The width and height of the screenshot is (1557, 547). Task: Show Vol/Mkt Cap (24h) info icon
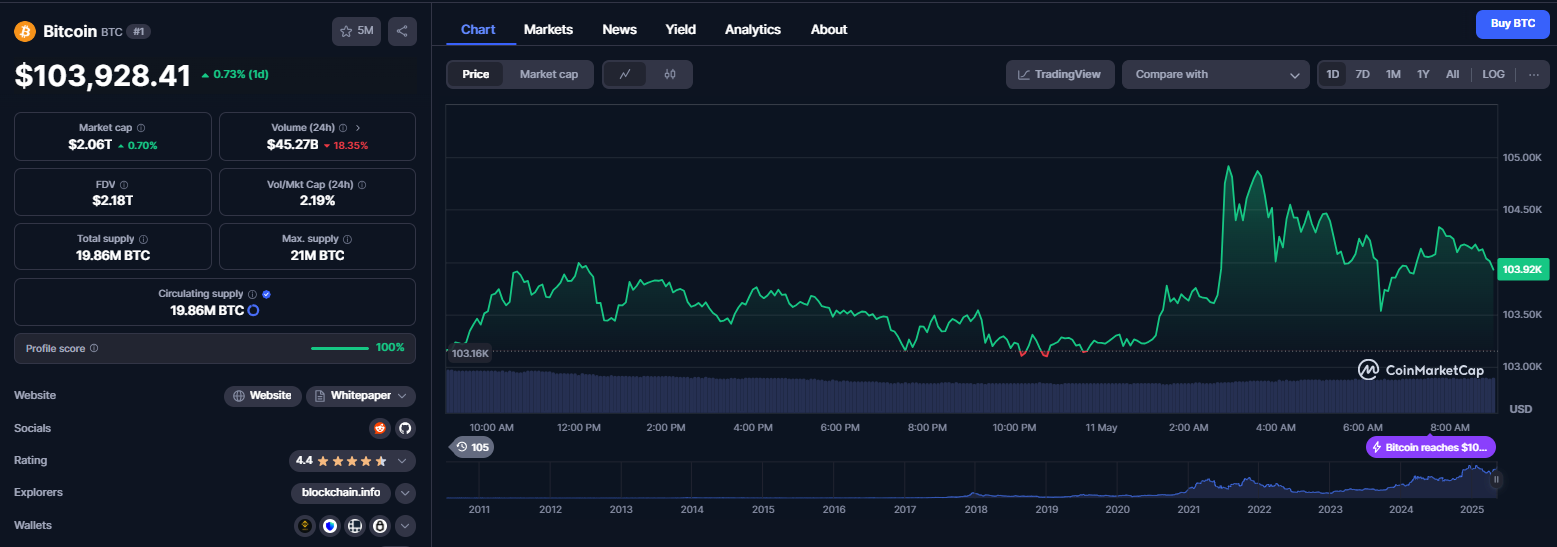[362, 185]
